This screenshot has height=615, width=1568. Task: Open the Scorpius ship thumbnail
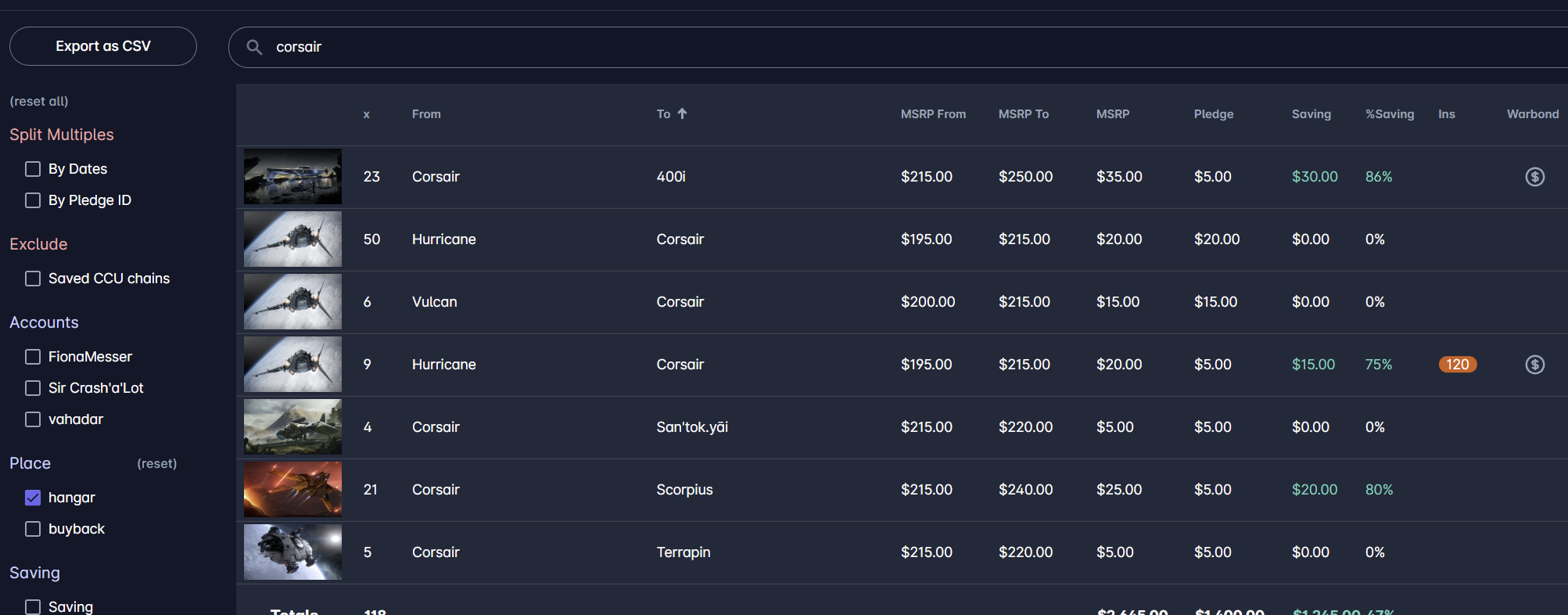tap(292, 490)
